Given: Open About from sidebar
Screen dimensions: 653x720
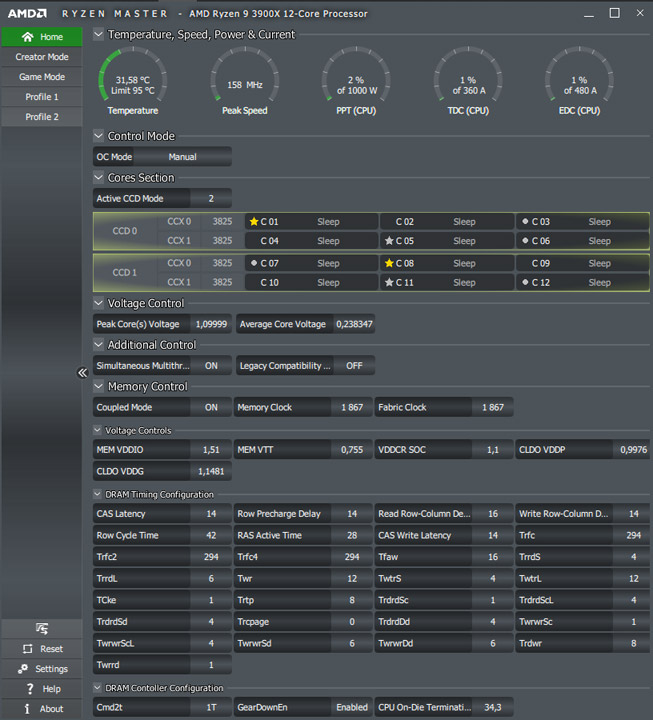Looking at the screenshot, I should tap(42, 709).
